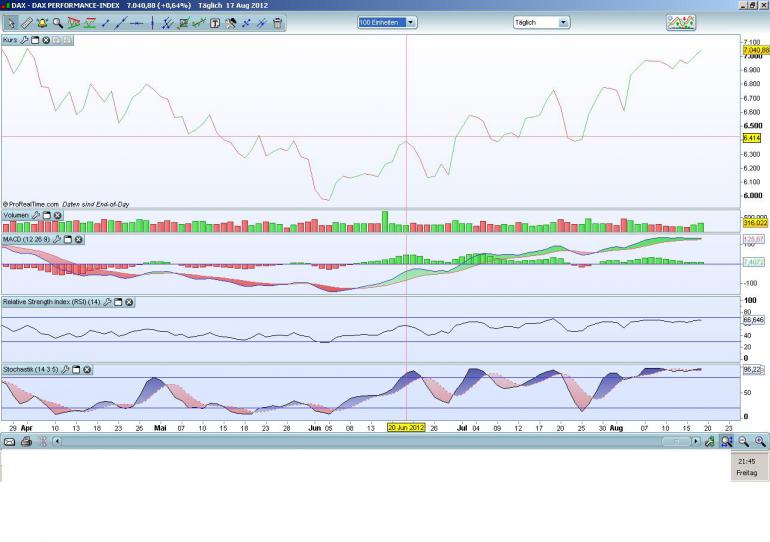Click the trash can delete icon
Viewport: 770px width, 542px height.
click(x=277, y=22)
